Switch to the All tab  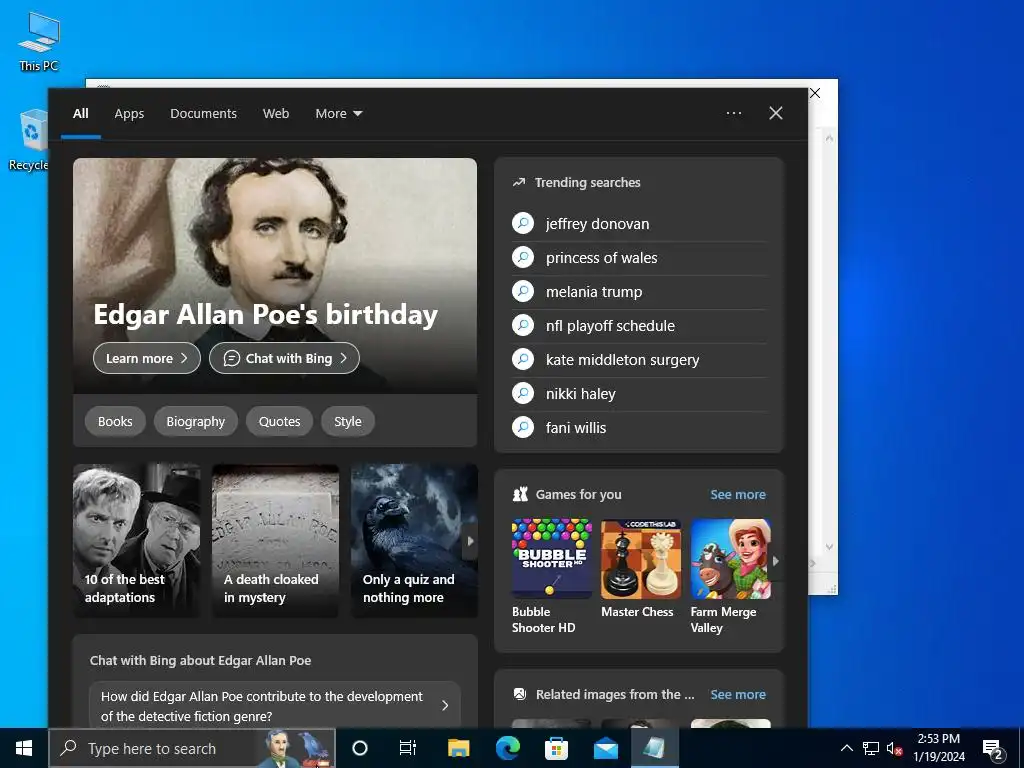pyautogui.click(x=80, y=114)
